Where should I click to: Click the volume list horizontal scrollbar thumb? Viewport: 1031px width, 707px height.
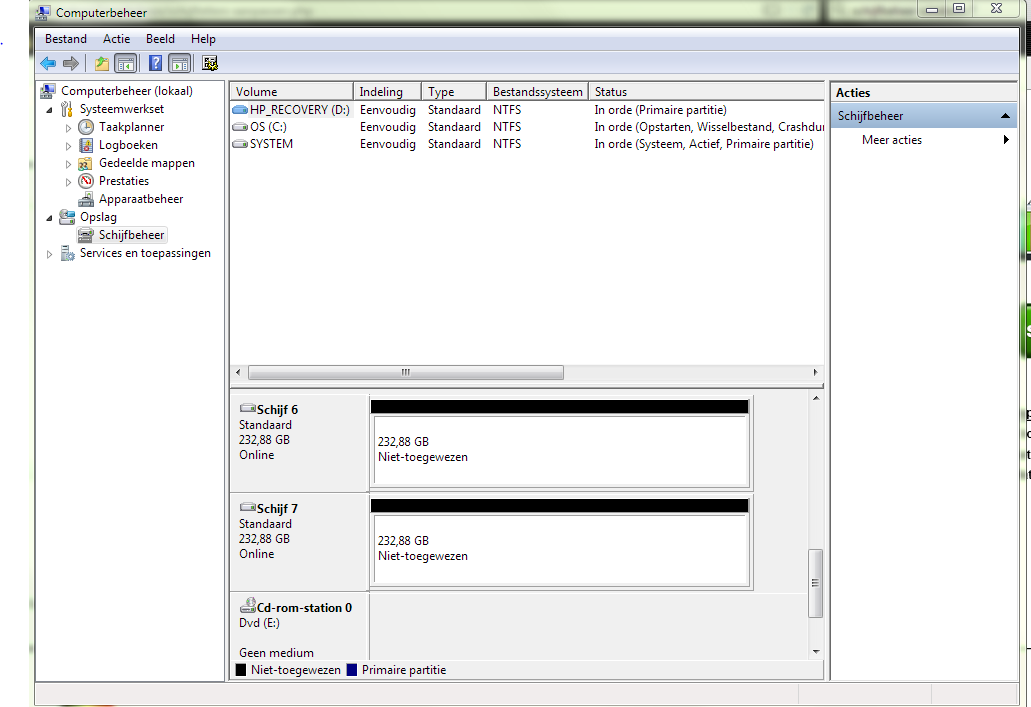click(406, 372)
